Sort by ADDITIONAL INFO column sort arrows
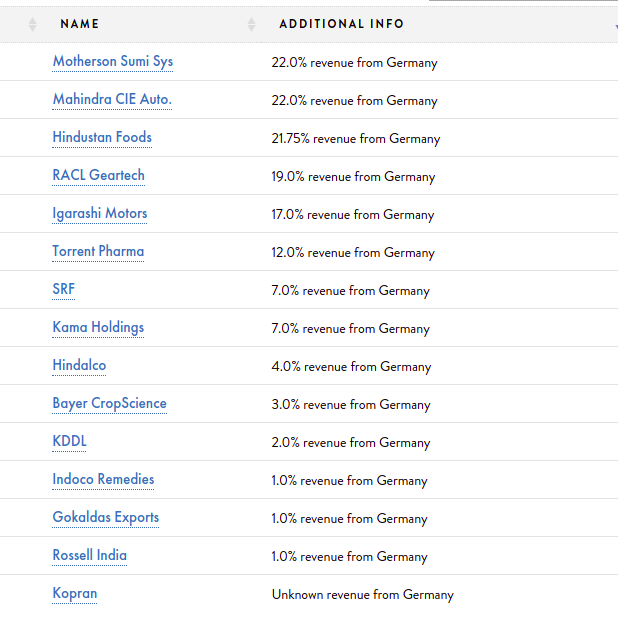Viewport: 618px width, 643px height. [251, 25]
